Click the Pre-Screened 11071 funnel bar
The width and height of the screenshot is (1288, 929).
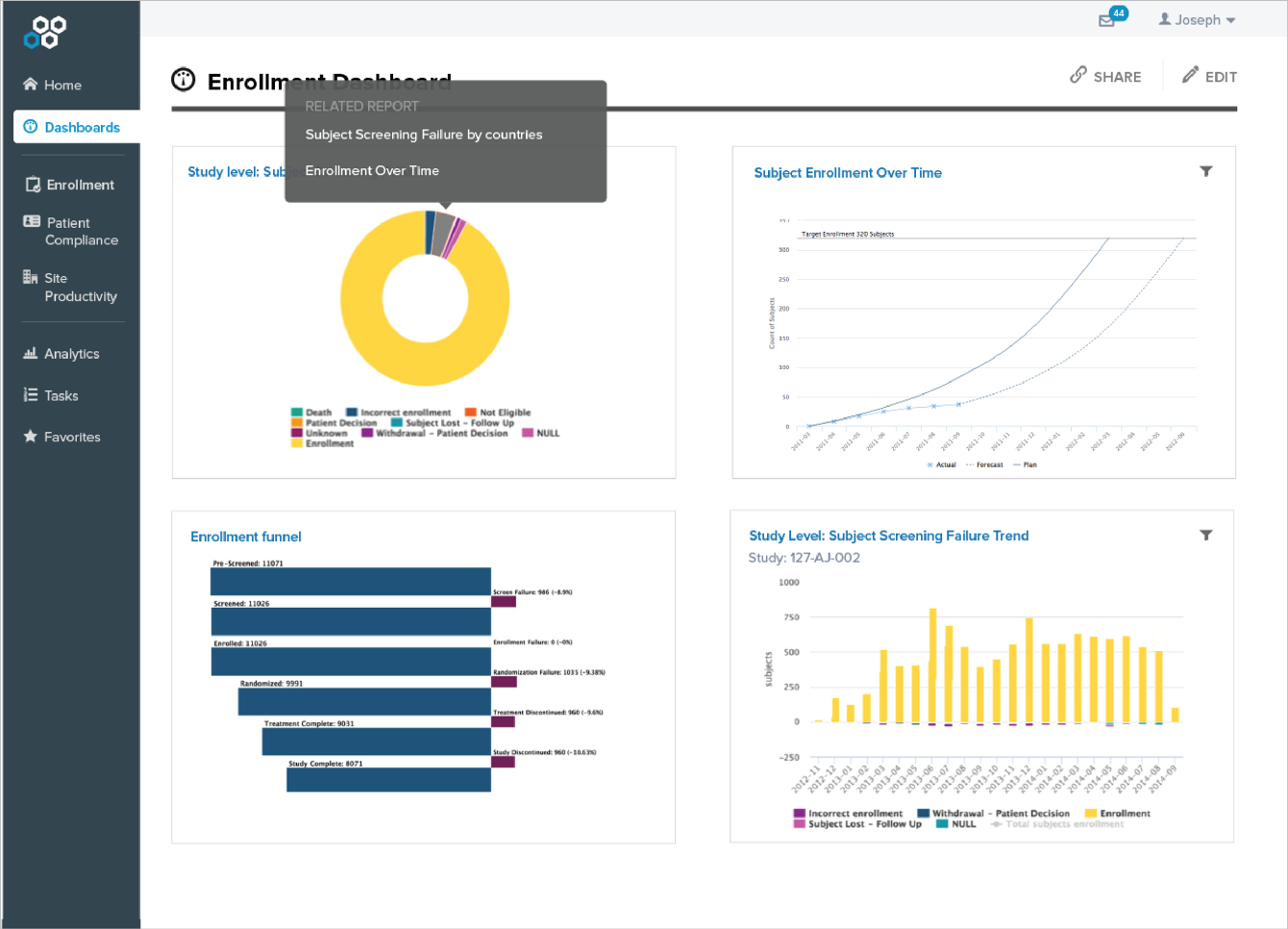[351, 582]
